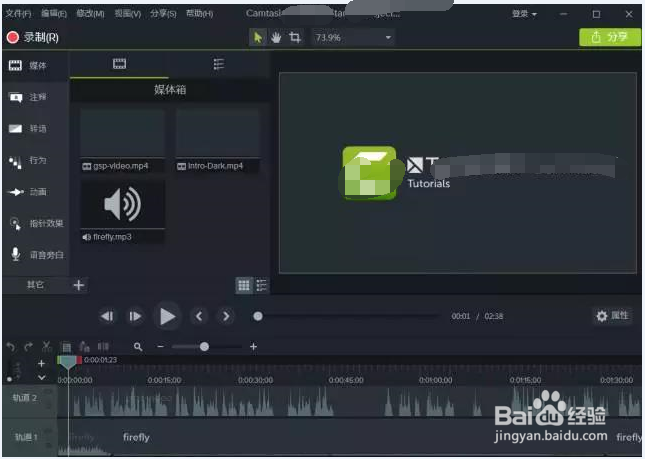
Task: Click the 0:00:15;00 mark on timeline ruler
Action: click(x=164, y=380)
